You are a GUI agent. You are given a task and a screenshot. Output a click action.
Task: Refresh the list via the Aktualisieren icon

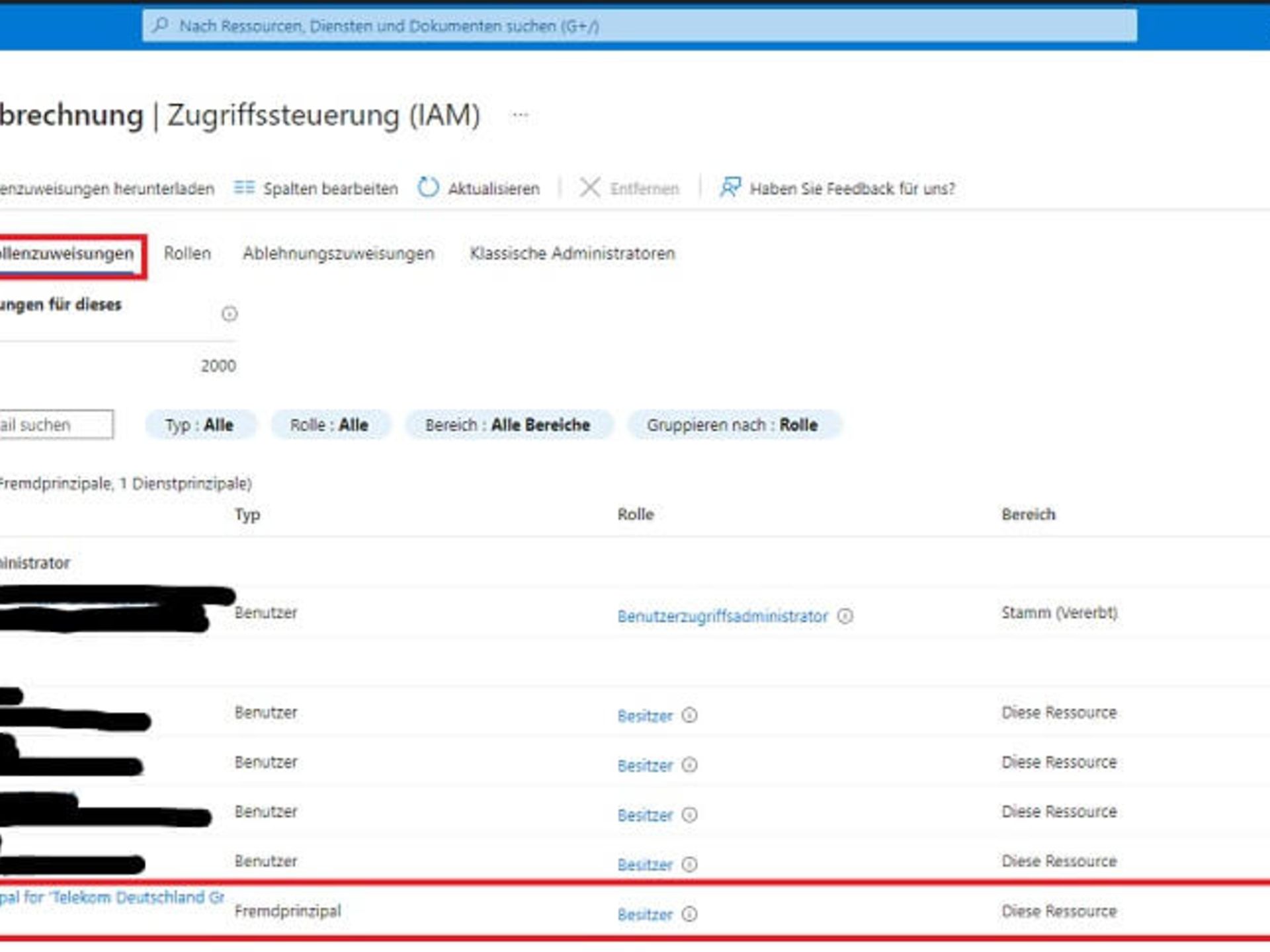tap(429, 188)
